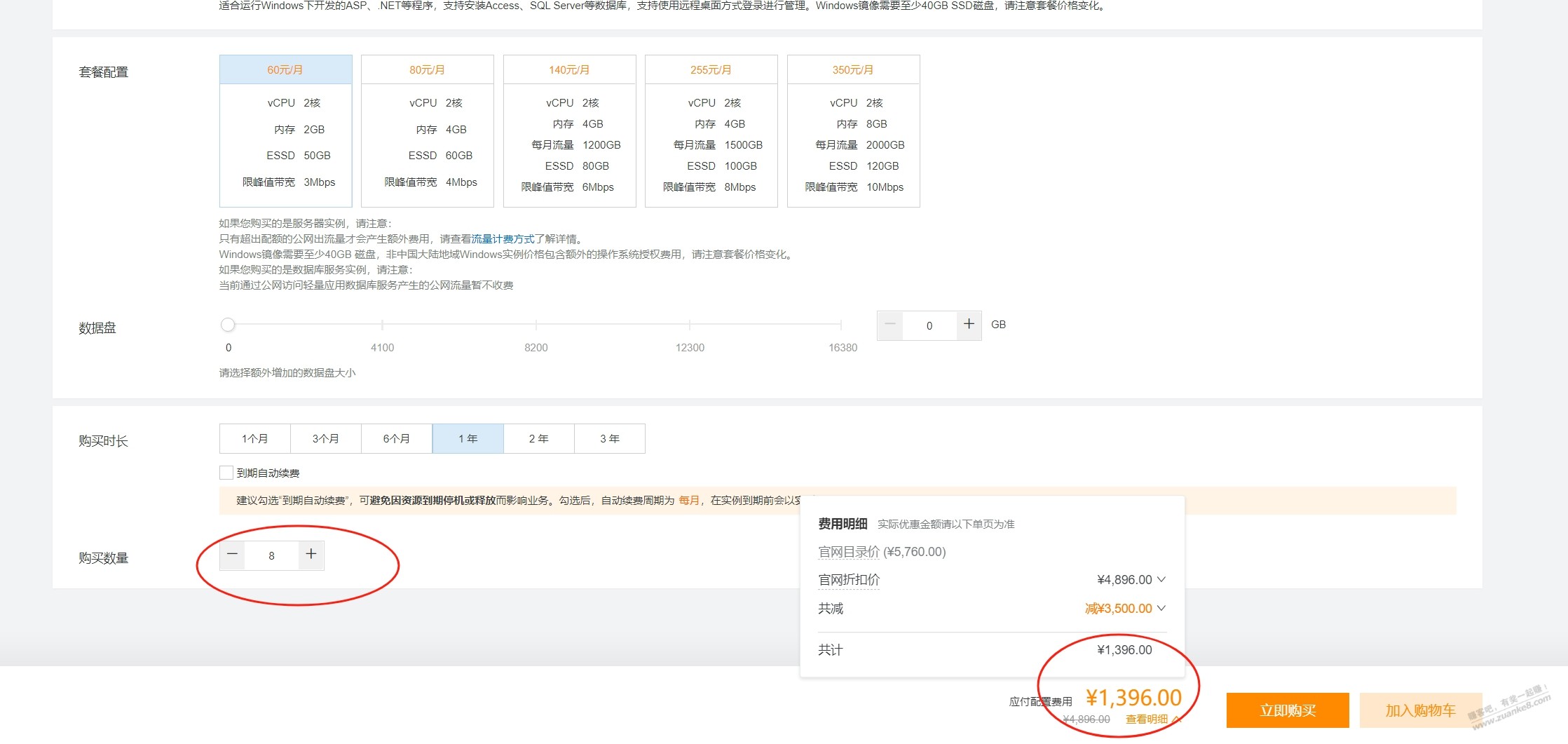
Task: Click the 8200 mark on the data disk slider
Action: [x=536, y=348]
